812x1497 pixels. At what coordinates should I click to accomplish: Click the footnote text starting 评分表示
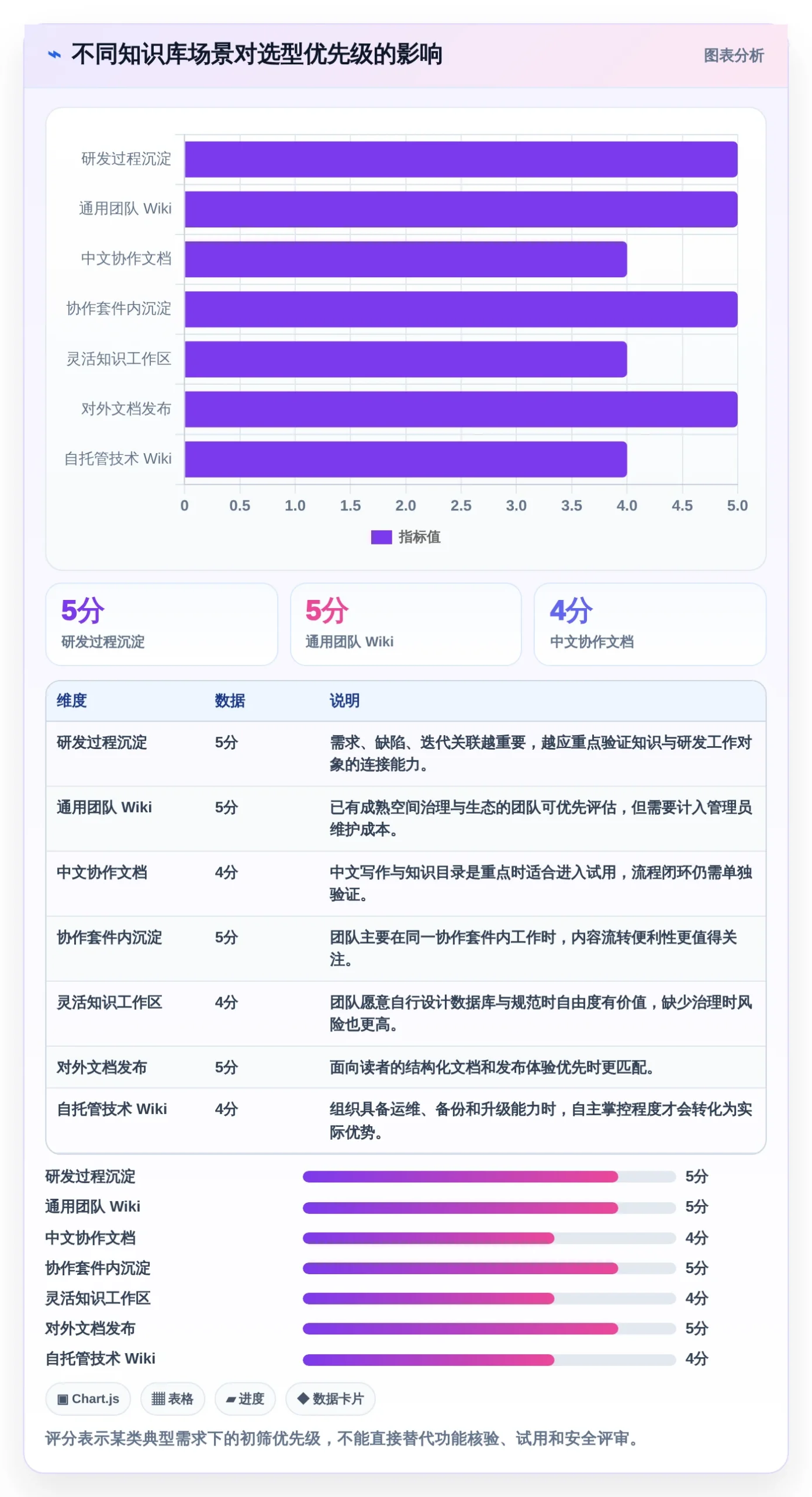tap(344, 1438)
